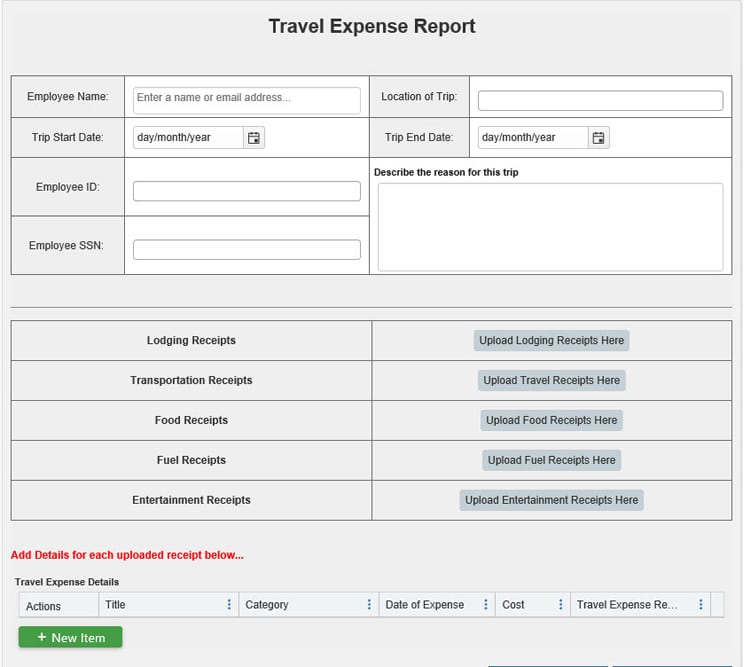746x667 pixels.
Task: Click the Employee ID text box
Action: click(247, 191)
